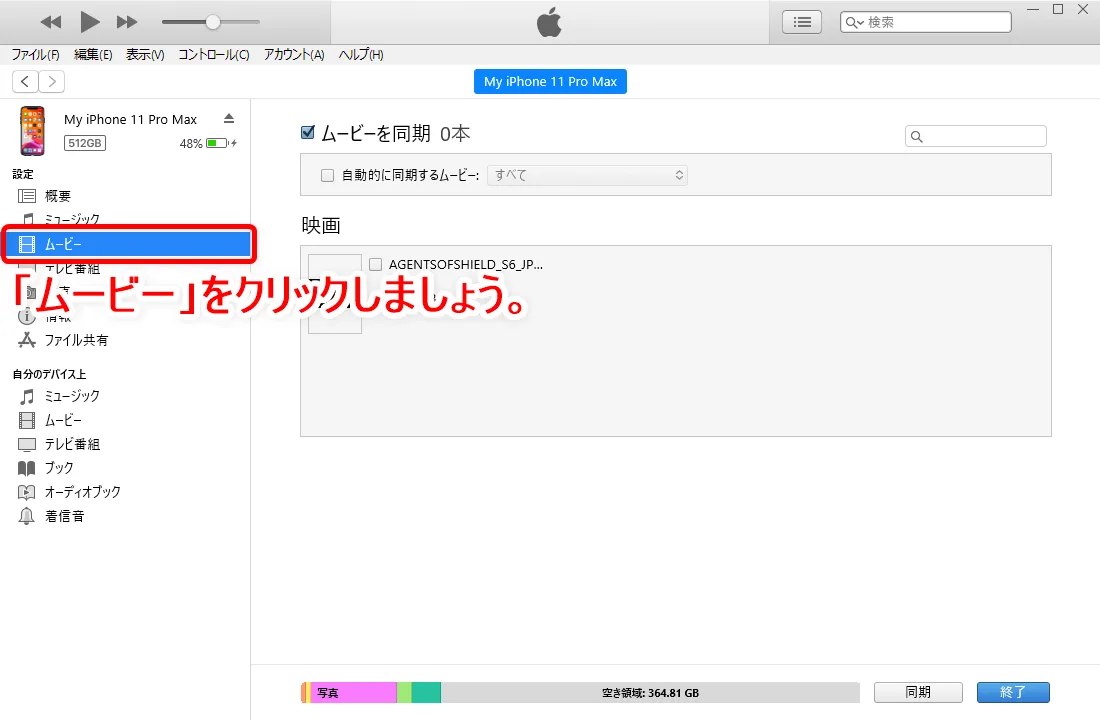Click the 概要 summary list icon

click(x=27, y=196)
